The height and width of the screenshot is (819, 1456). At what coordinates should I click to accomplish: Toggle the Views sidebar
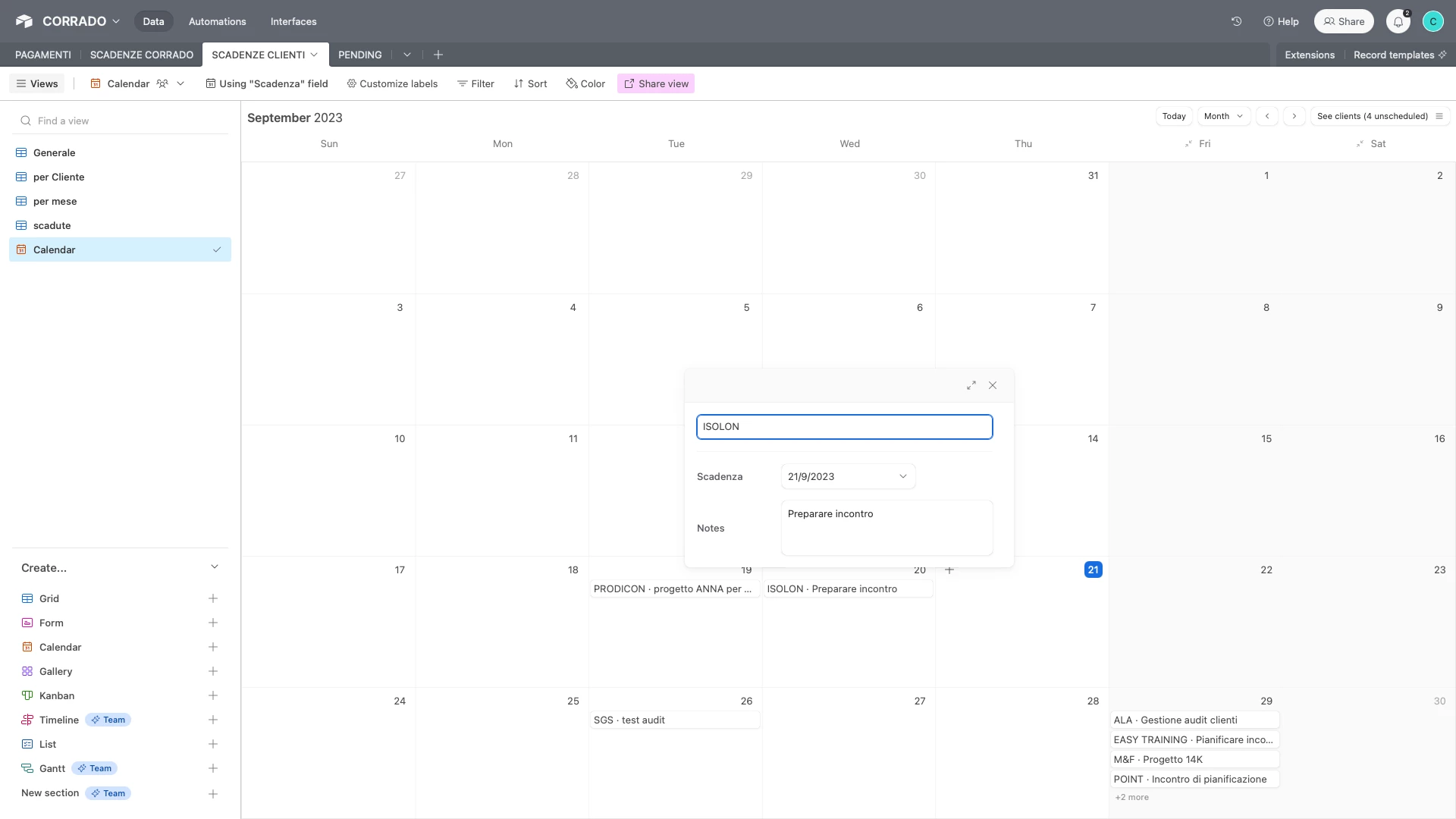click(x=37, y=83)
